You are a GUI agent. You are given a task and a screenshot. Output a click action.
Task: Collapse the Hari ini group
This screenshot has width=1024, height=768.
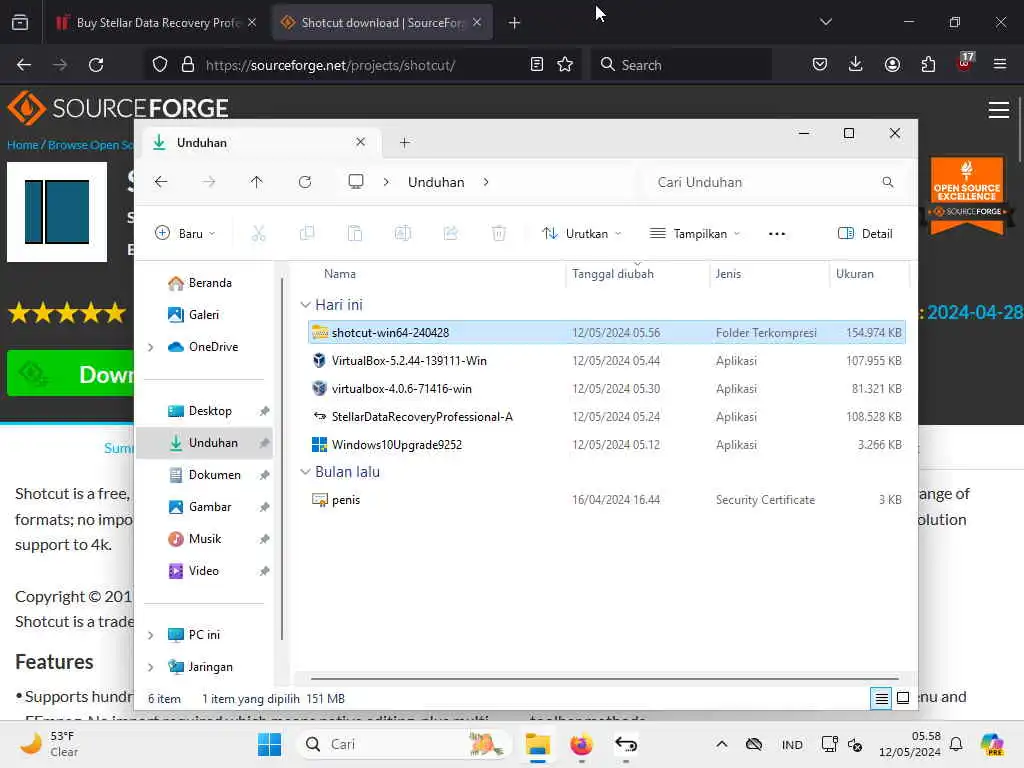click(305, 305)
